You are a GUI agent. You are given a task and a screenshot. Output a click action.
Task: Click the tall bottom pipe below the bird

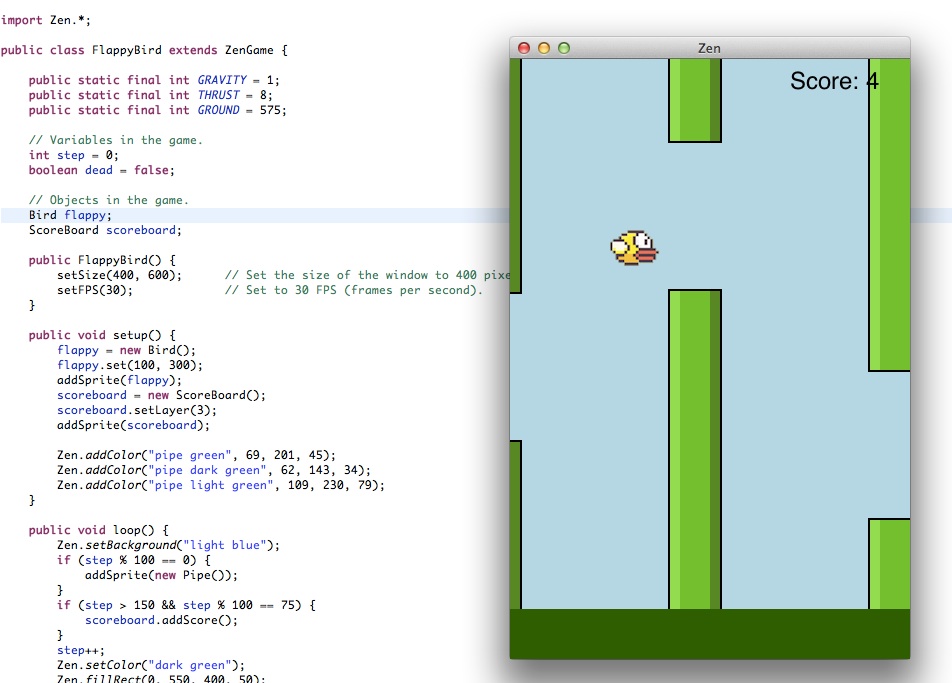point(695,449)
